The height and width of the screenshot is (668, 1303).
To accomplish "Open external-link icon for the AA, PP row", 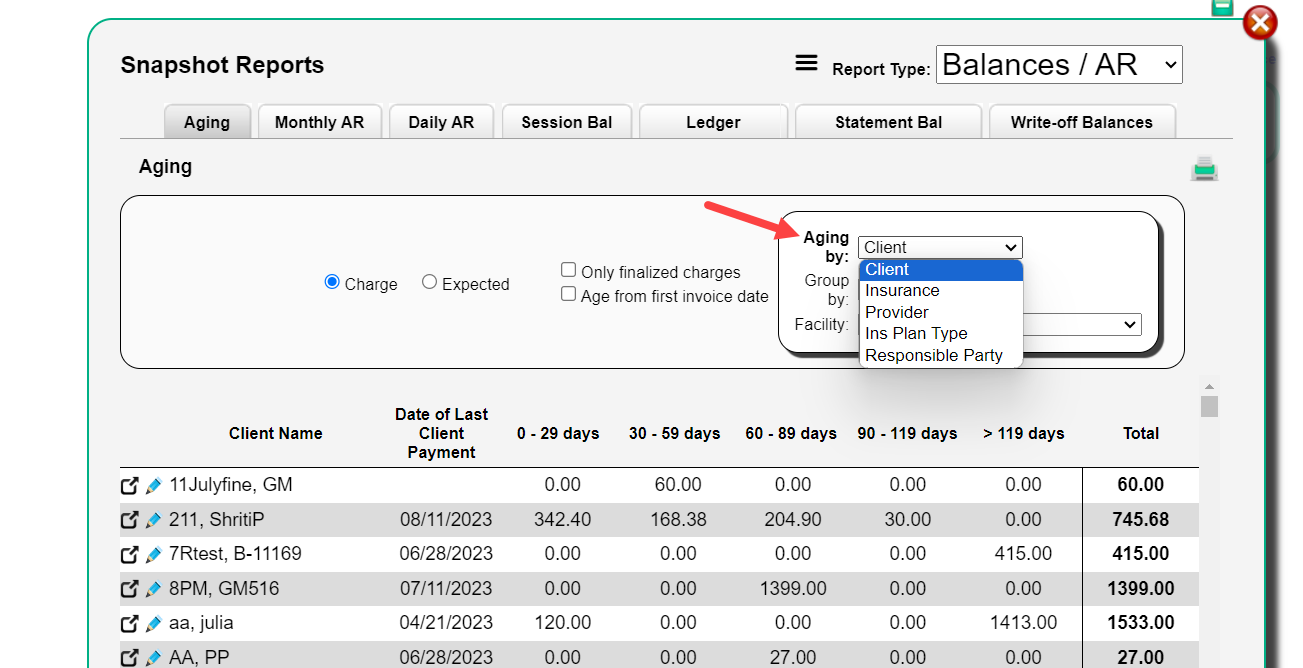I will [x=129, y=657].
